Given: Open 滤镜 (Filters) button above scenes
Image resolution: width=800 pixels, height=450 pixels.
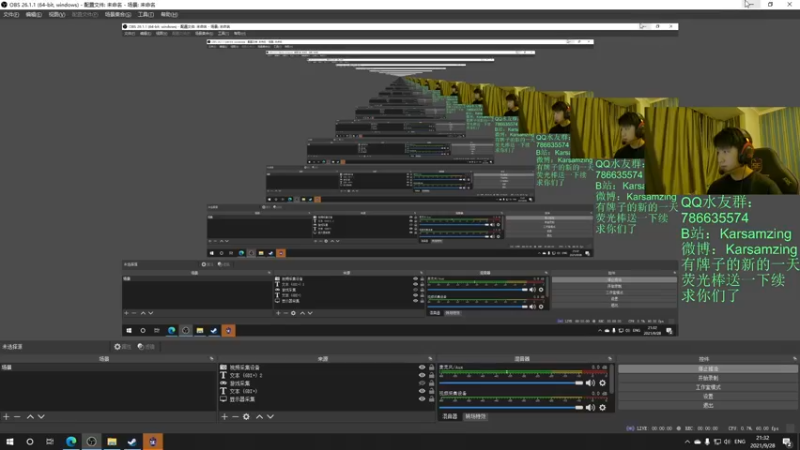Looking at the screenshot, I should tap(146, 346).
